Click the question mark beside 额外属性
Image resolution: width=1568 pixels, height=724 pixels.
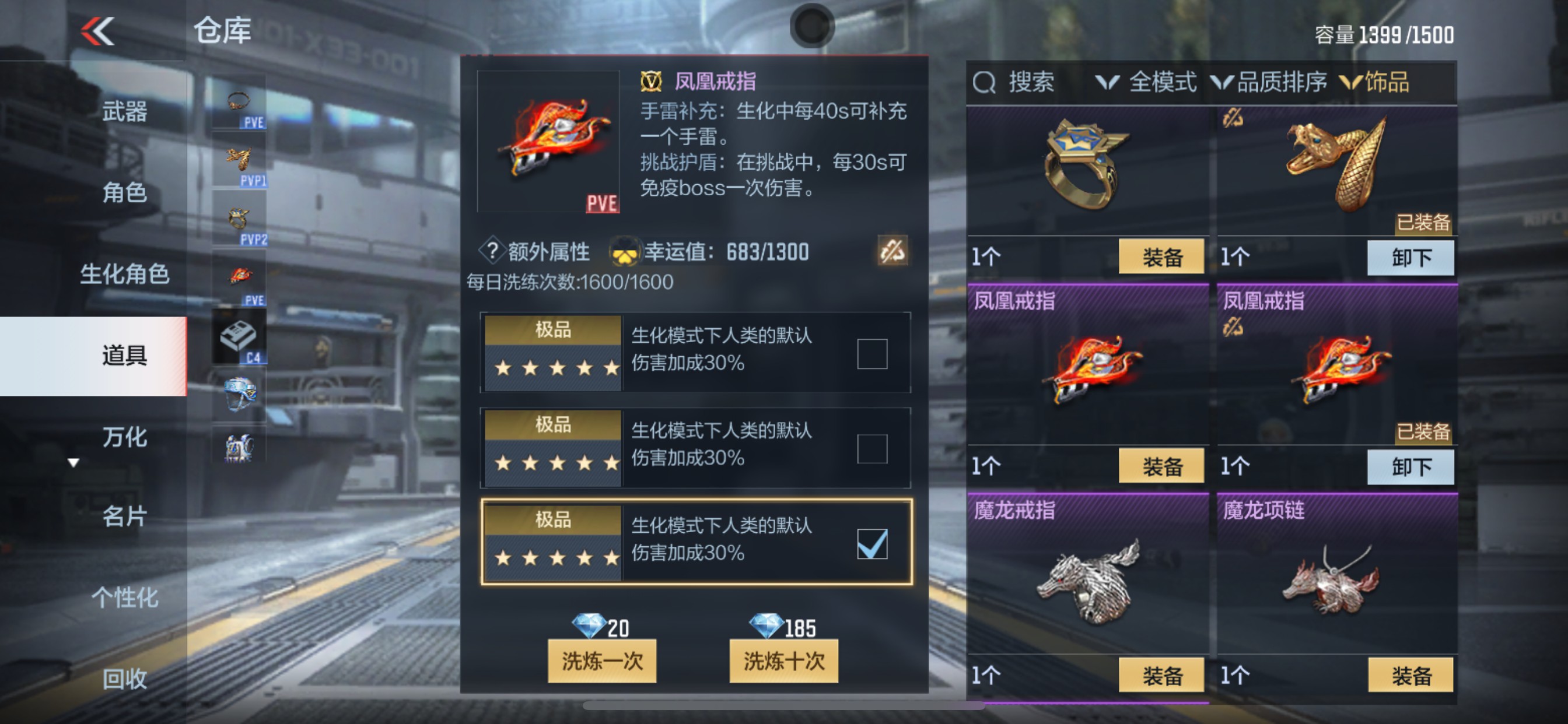pyautogui.click(x=492, y=251)
